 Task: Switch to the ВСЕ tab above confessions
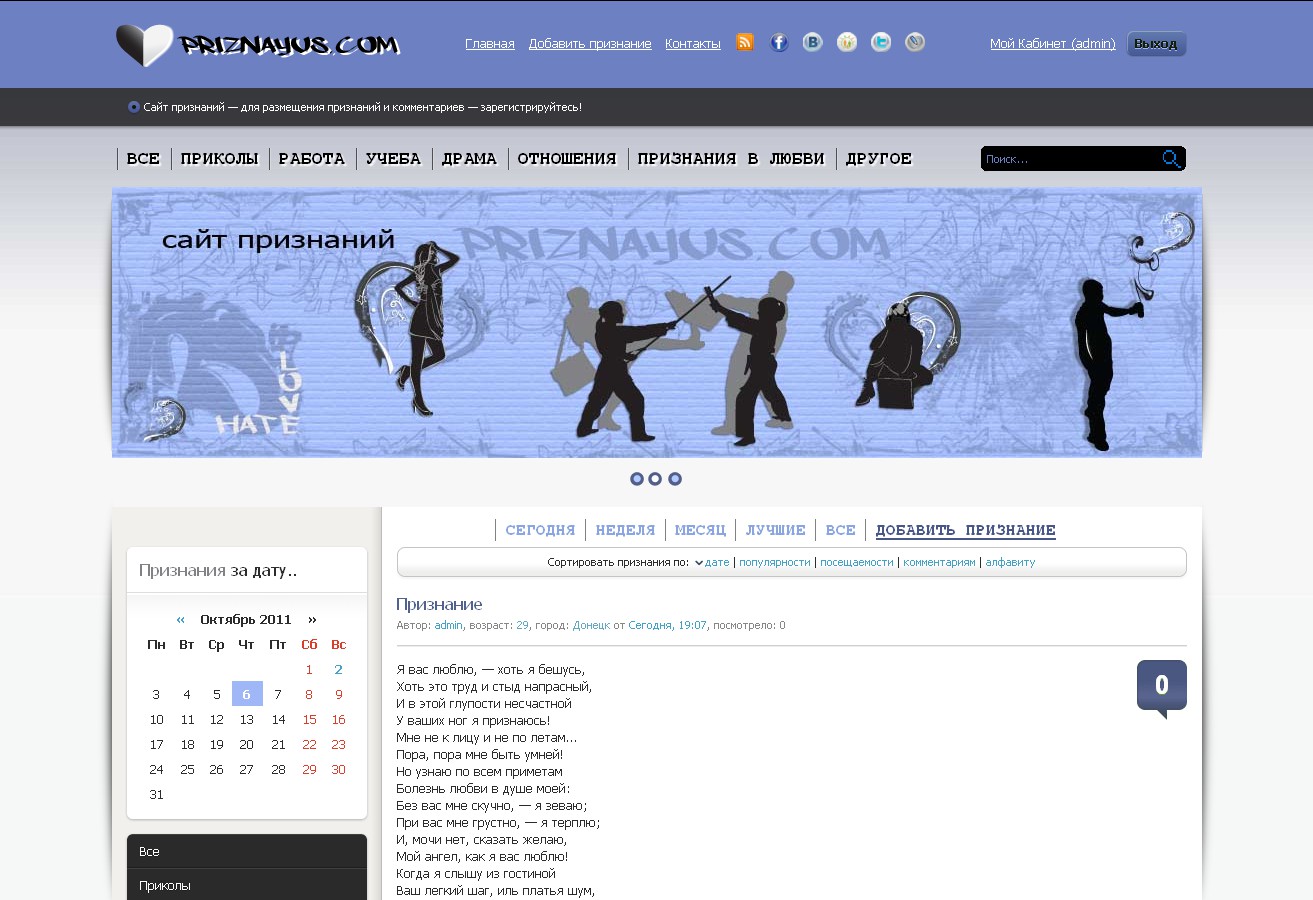tap(840, 530)
